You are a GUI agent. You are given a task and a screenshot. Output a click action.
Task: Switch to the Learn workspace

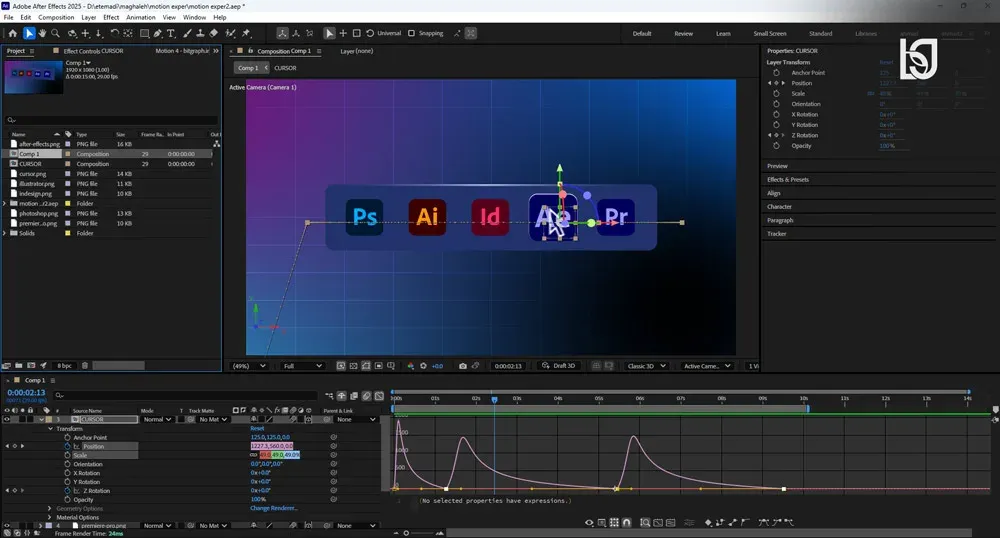[723, 34]
